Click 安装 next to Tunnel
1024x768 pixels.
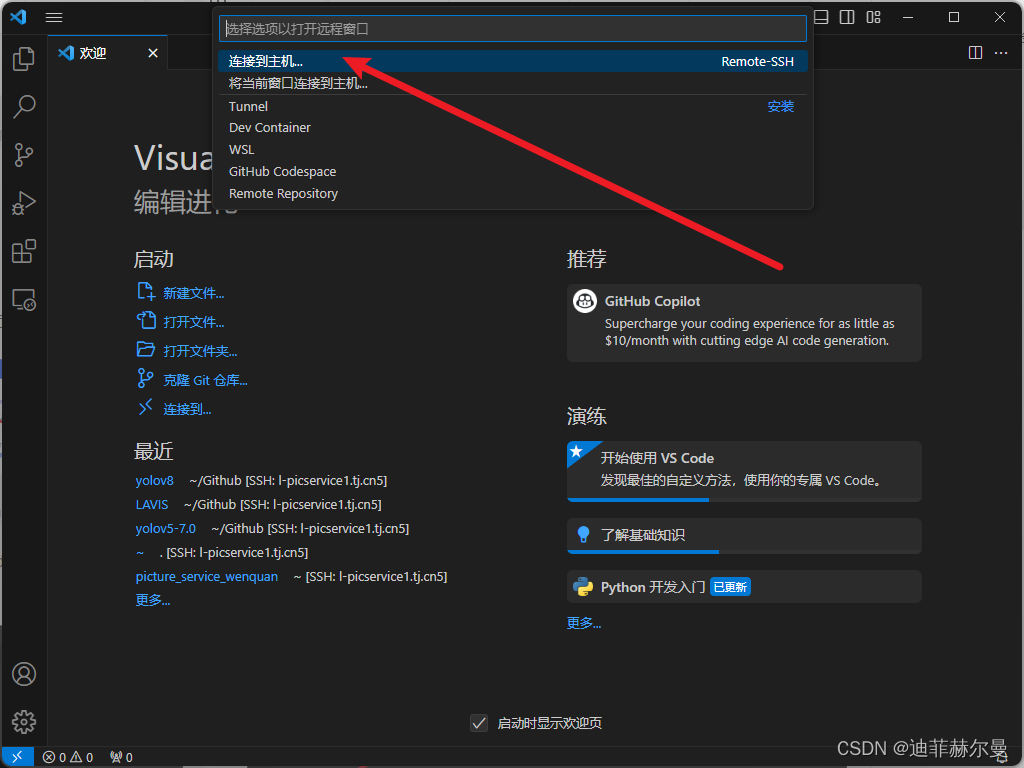(x=780, y=106)
